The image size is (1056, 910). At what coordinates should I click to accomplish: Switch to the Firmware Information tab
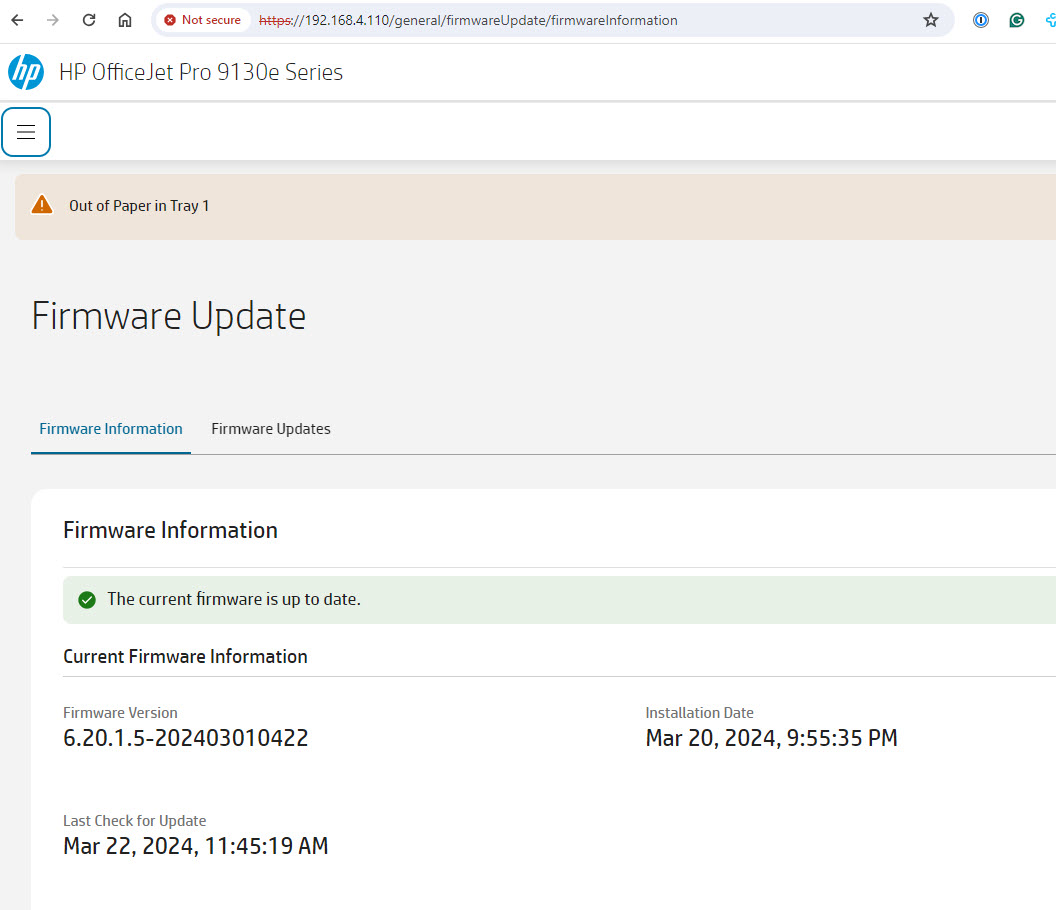(111, 429)
